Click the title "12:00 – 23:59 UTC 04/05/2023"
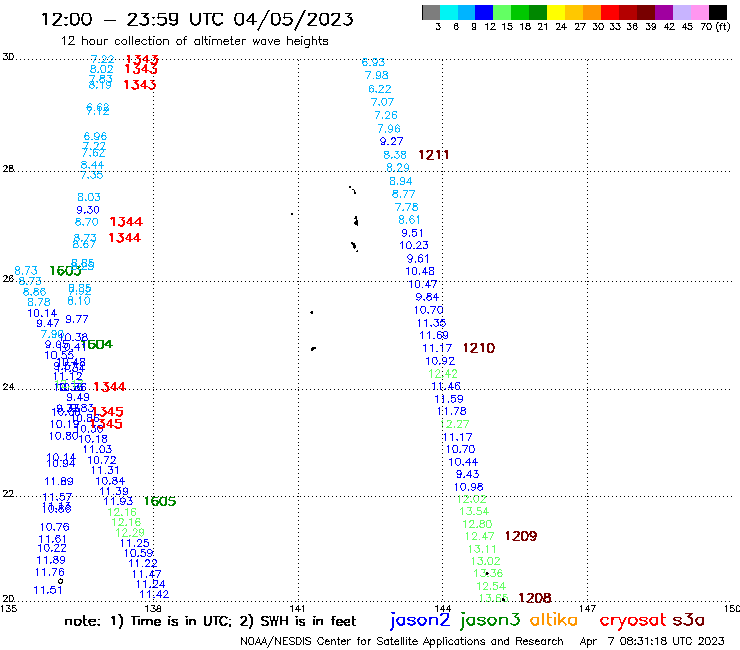 197,19
